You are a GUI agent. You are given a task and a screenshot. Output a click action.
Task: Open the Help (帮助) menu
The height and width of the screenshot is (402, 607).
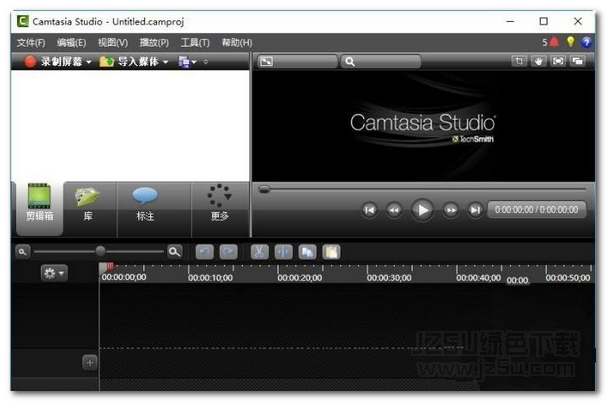tap(237, 43)
